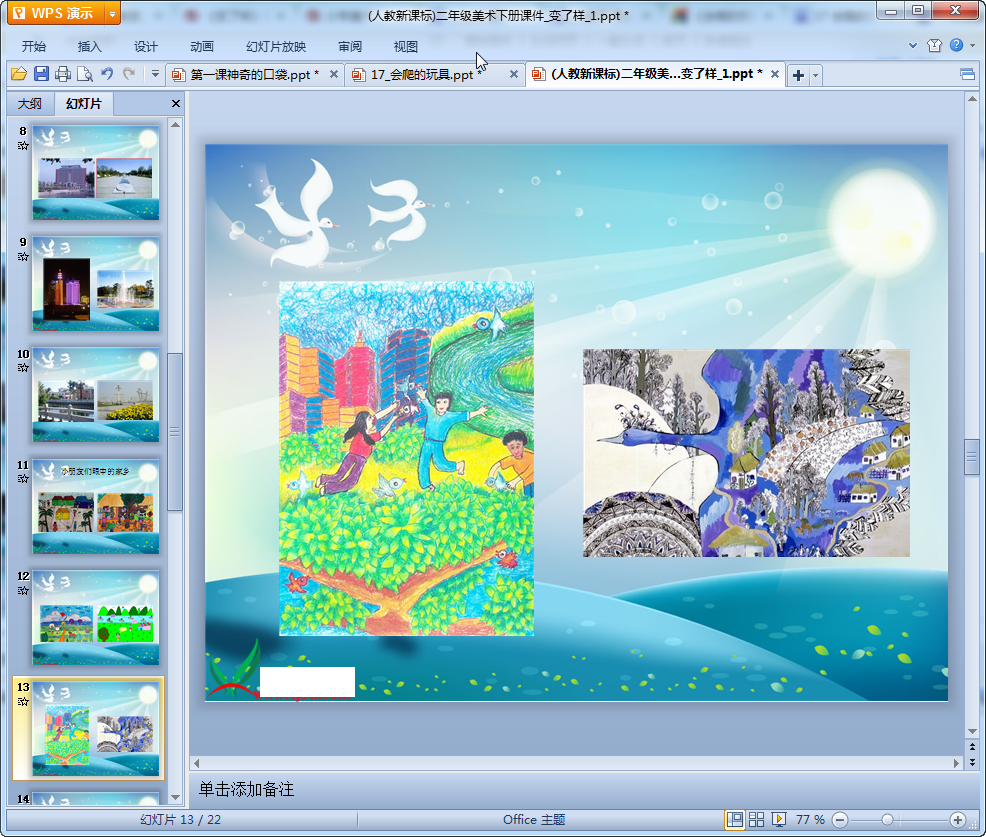Select slide 8 thumbnail
The width and height of the screenshot is (986, 837).
pos(96,173)
